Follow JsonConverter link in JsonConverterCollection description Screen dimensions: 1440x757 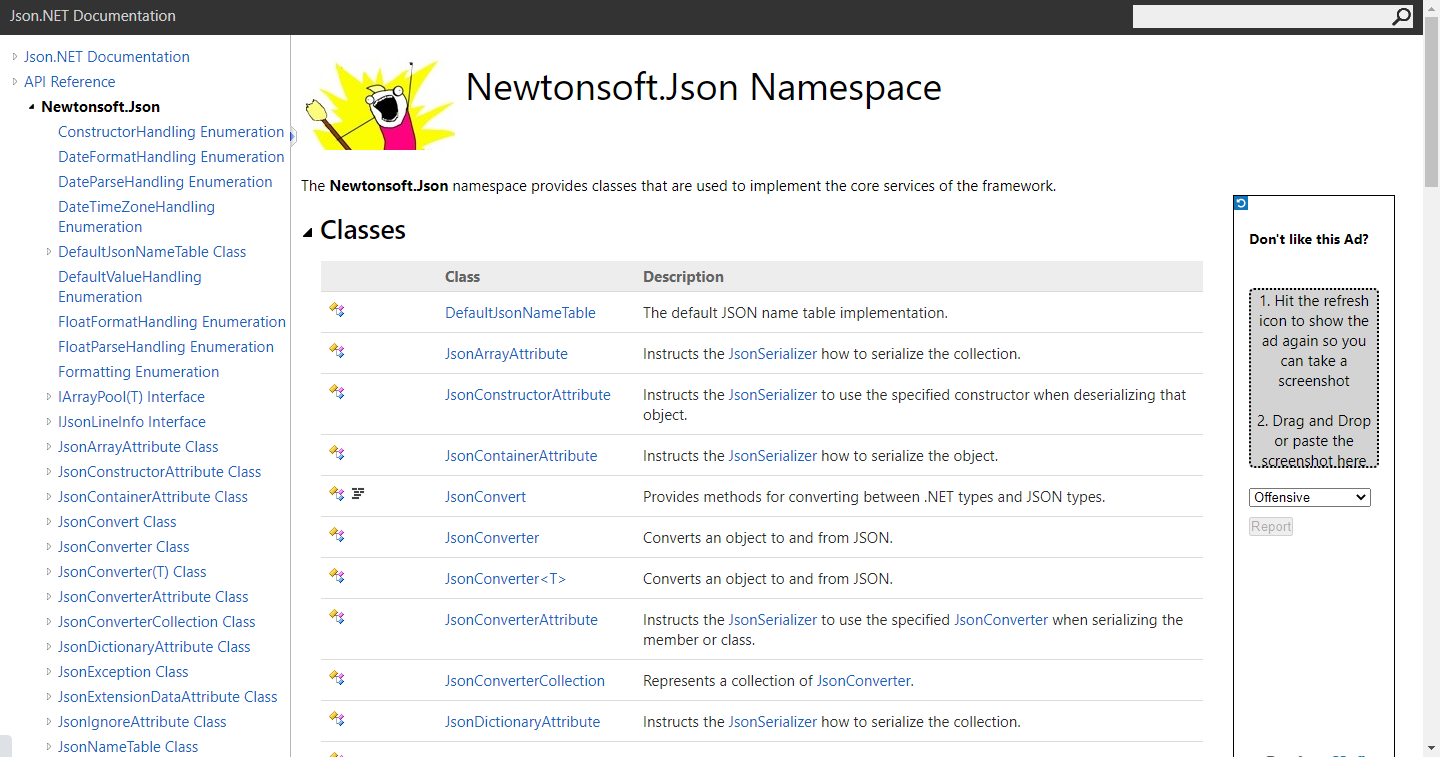[x=864, y=681]
